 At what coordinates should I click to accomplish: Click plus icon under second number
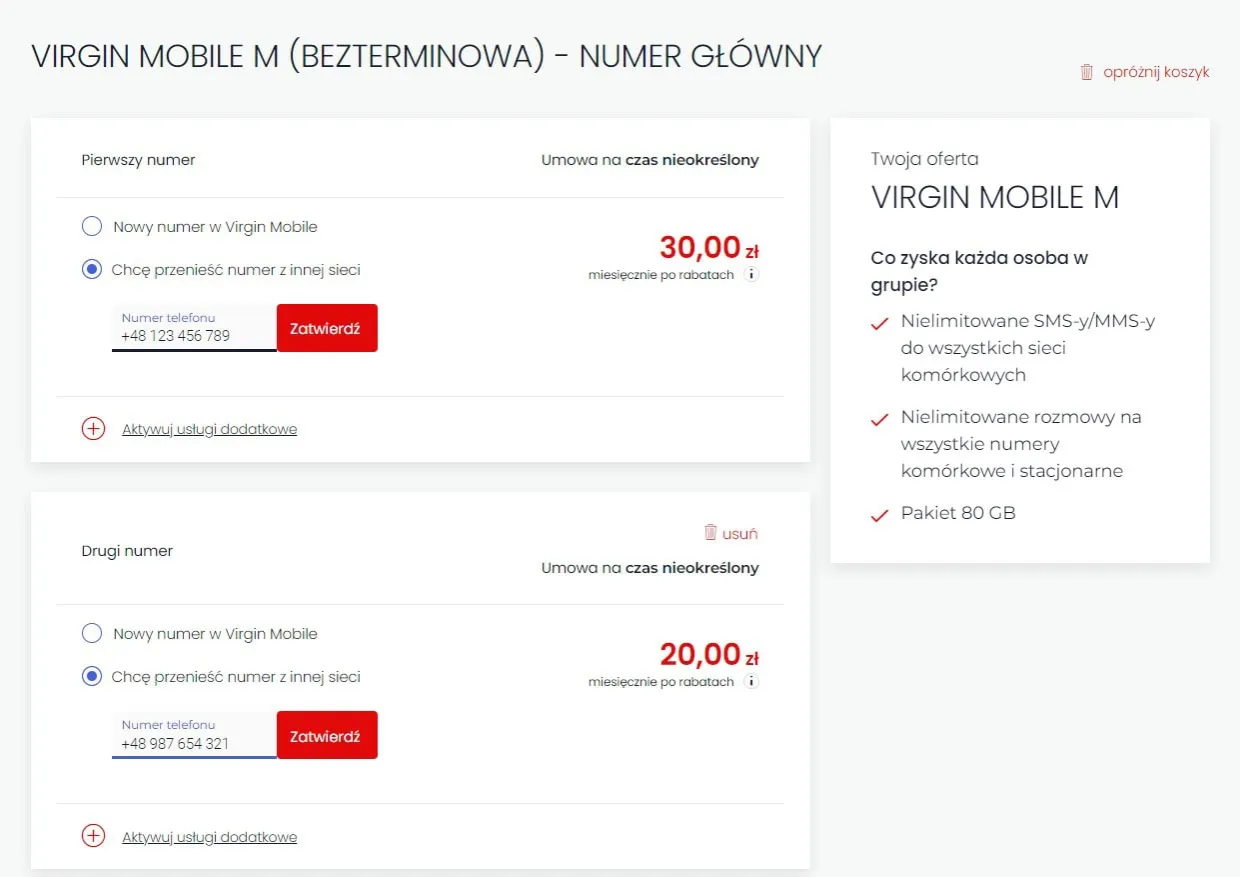[x=93, y=836]
